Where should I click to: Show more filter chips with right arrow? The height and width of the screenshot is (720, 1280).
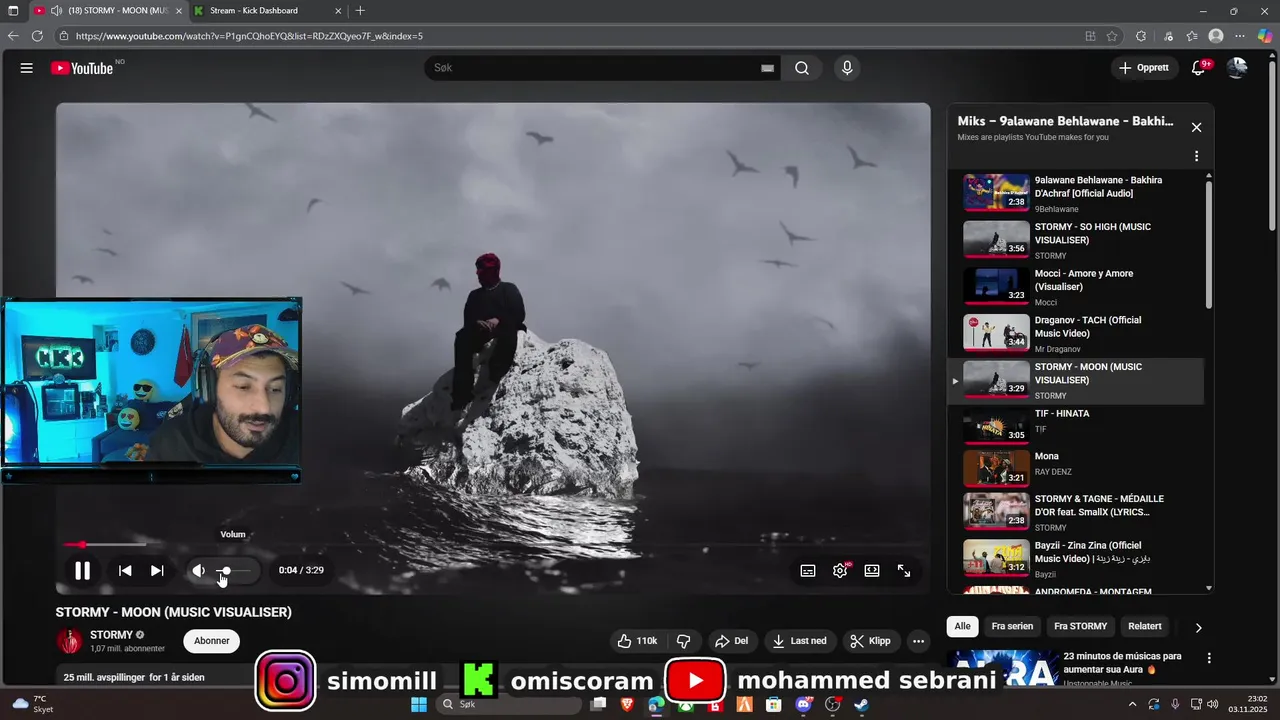click(x=1198, y=627)
